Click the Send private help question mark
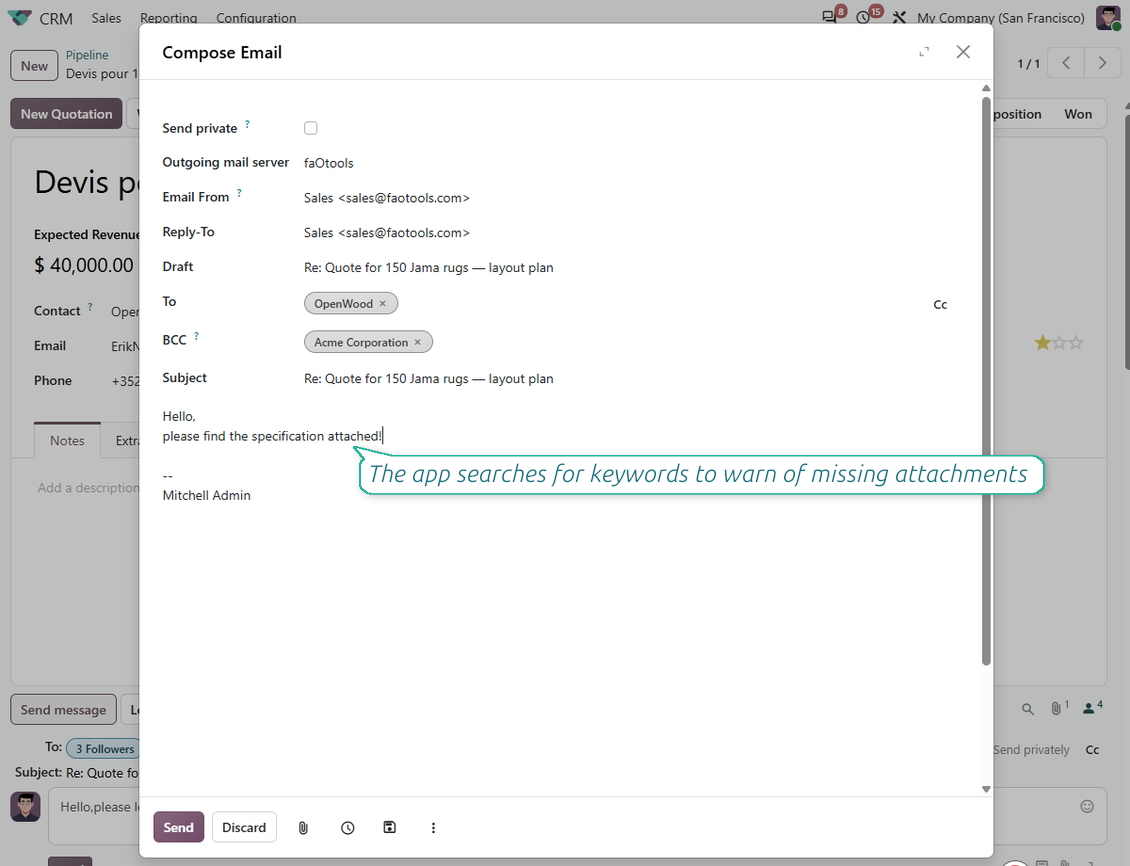The image size is (1130, 866). [247, 124]
